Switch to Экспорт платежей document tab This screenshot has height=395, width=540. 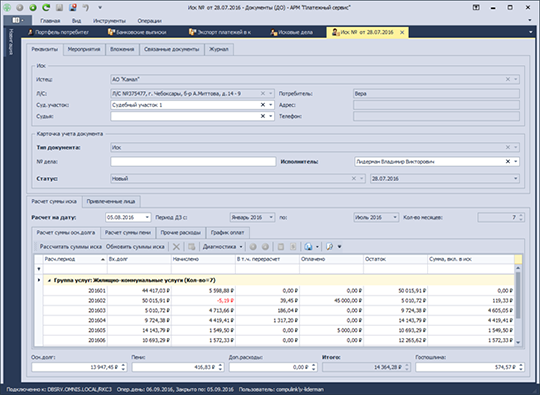(220, 32)
